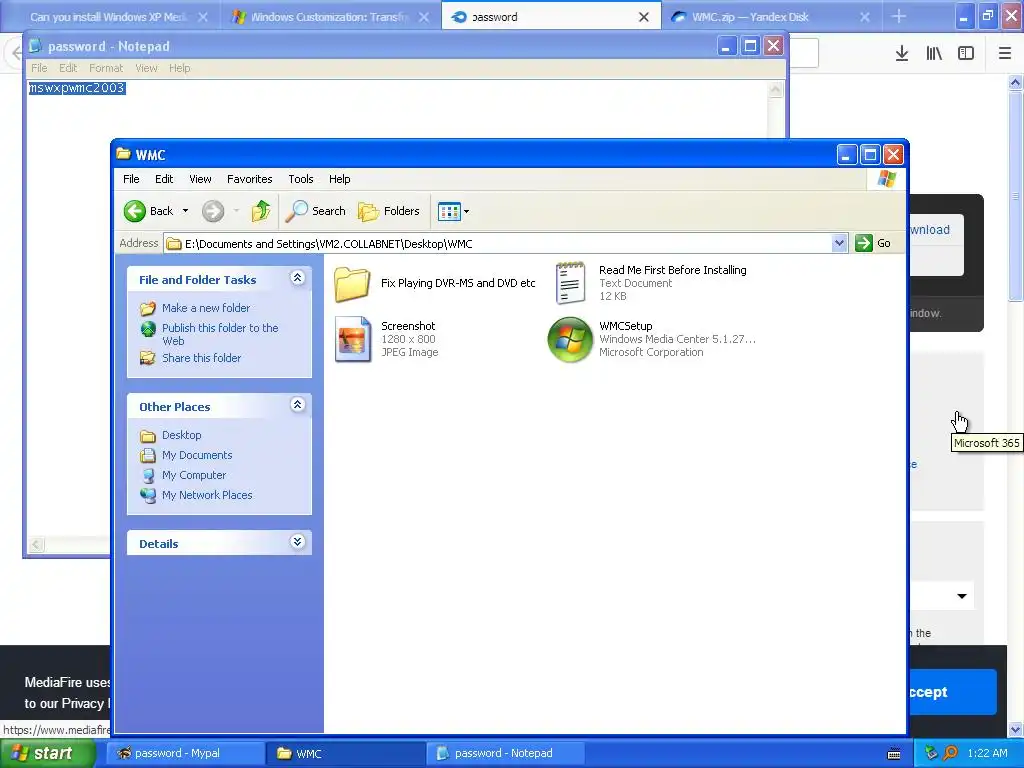Click the network tray icon

931,753
